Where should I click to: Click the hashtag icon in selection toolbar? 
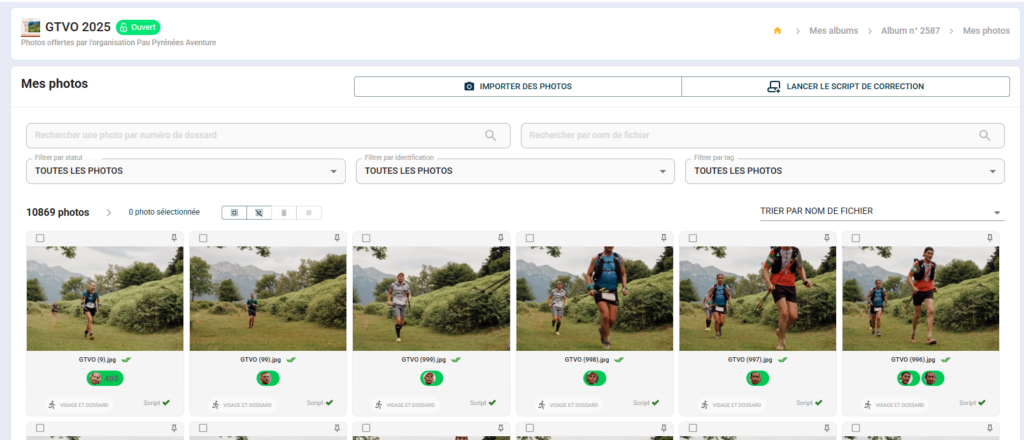tap(309, 212)
